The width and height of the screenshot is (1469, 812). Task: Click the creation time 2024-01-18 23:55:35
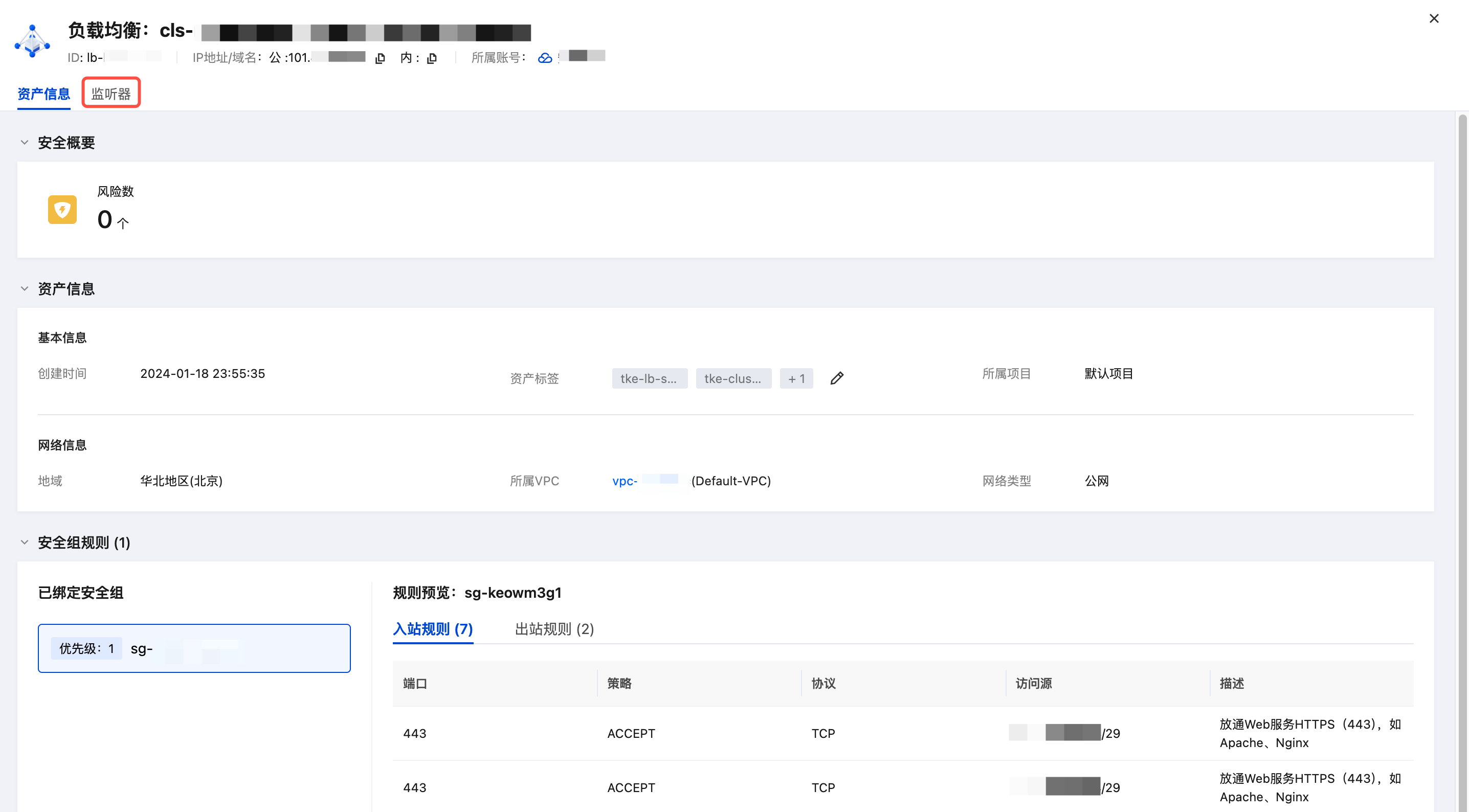[203, 373]
